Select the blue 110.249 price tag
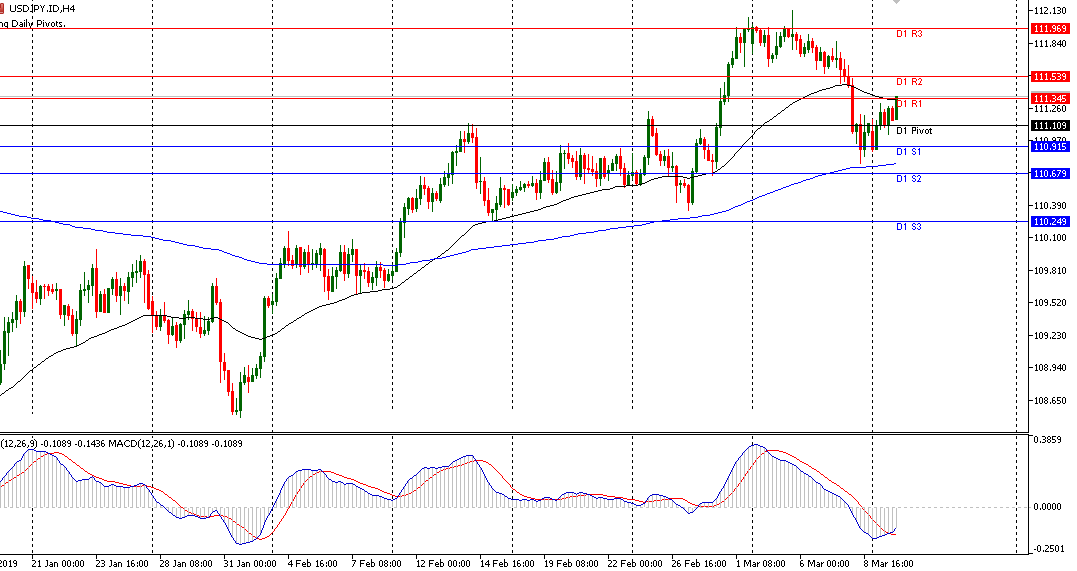 1050,222
